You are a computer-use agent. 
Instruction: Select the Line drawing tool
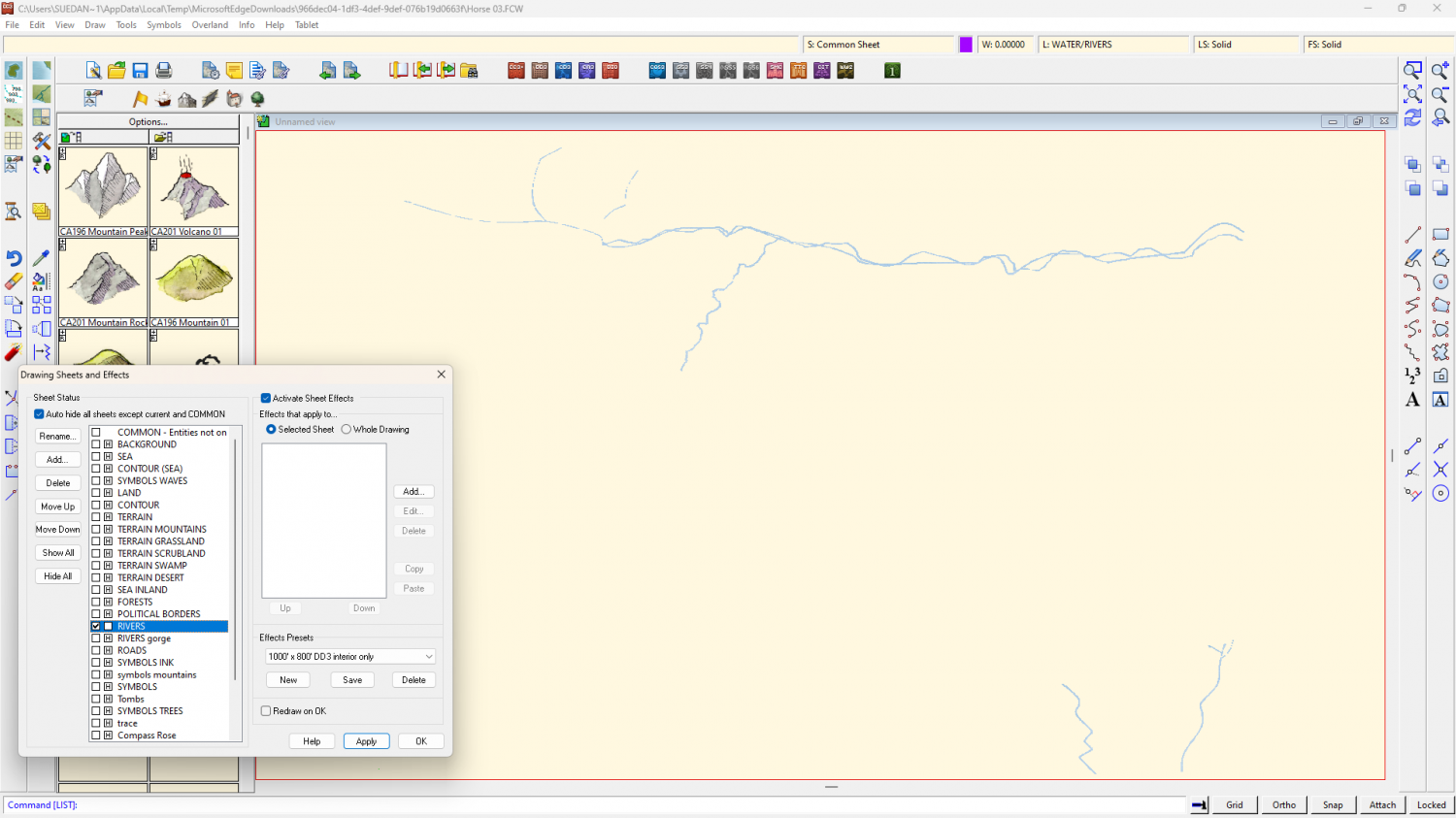pos(1412,235)
